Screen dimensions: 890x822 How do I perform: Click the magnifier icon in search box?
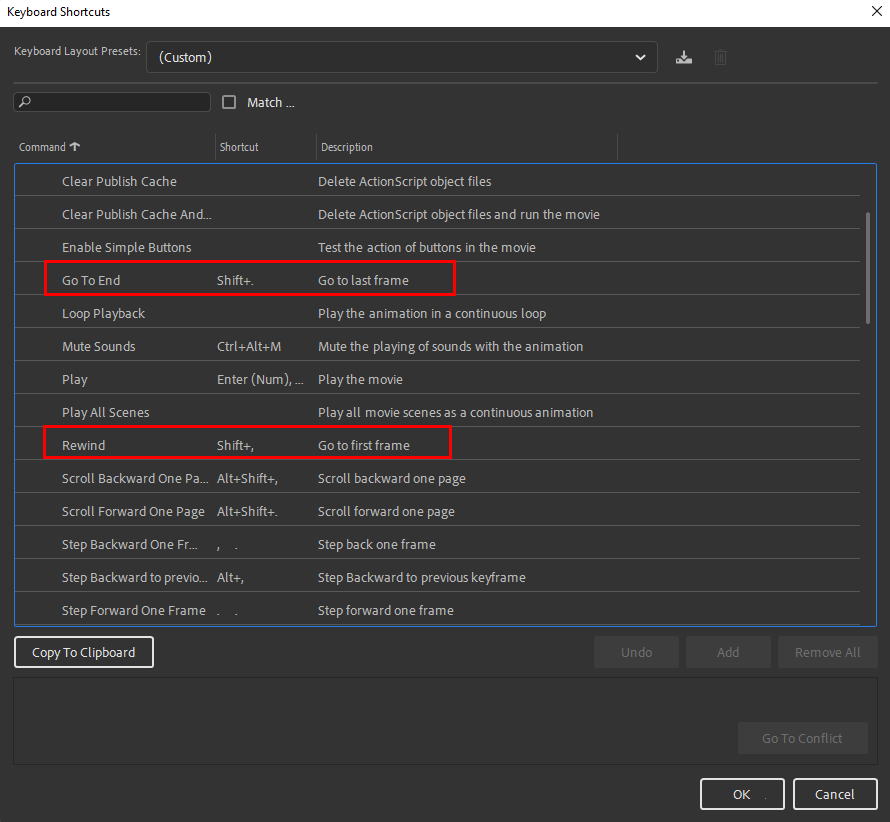27,102
